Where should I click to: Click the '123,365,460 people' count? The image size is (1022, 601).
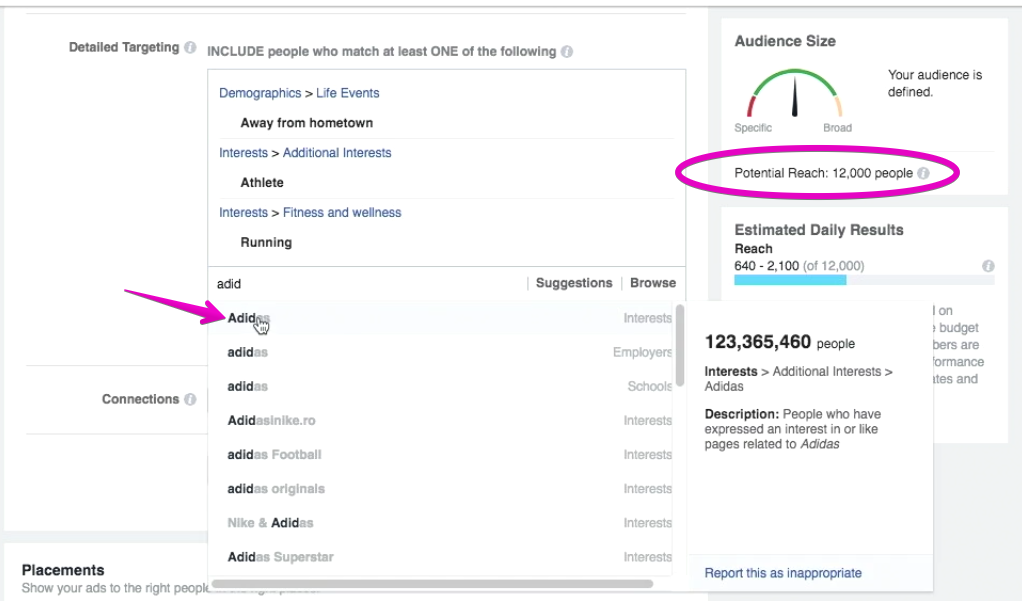(780, 342)
